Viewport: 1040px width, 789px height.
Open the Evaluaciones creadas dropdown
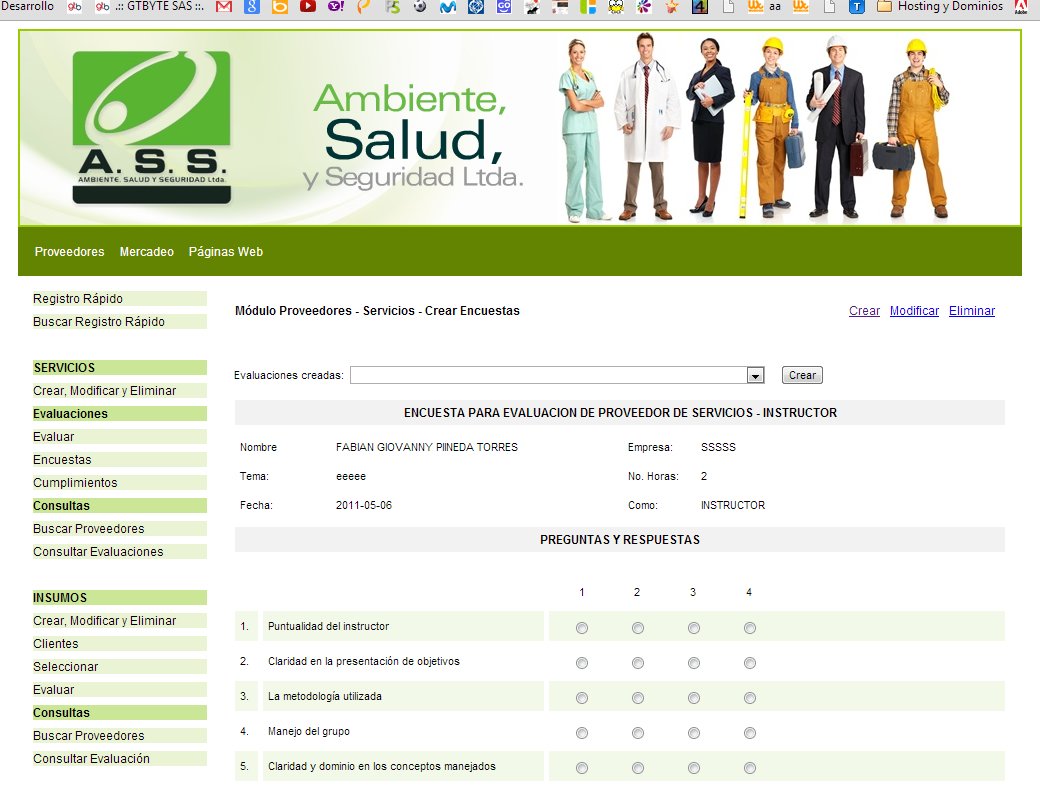(x=753, y=375)
